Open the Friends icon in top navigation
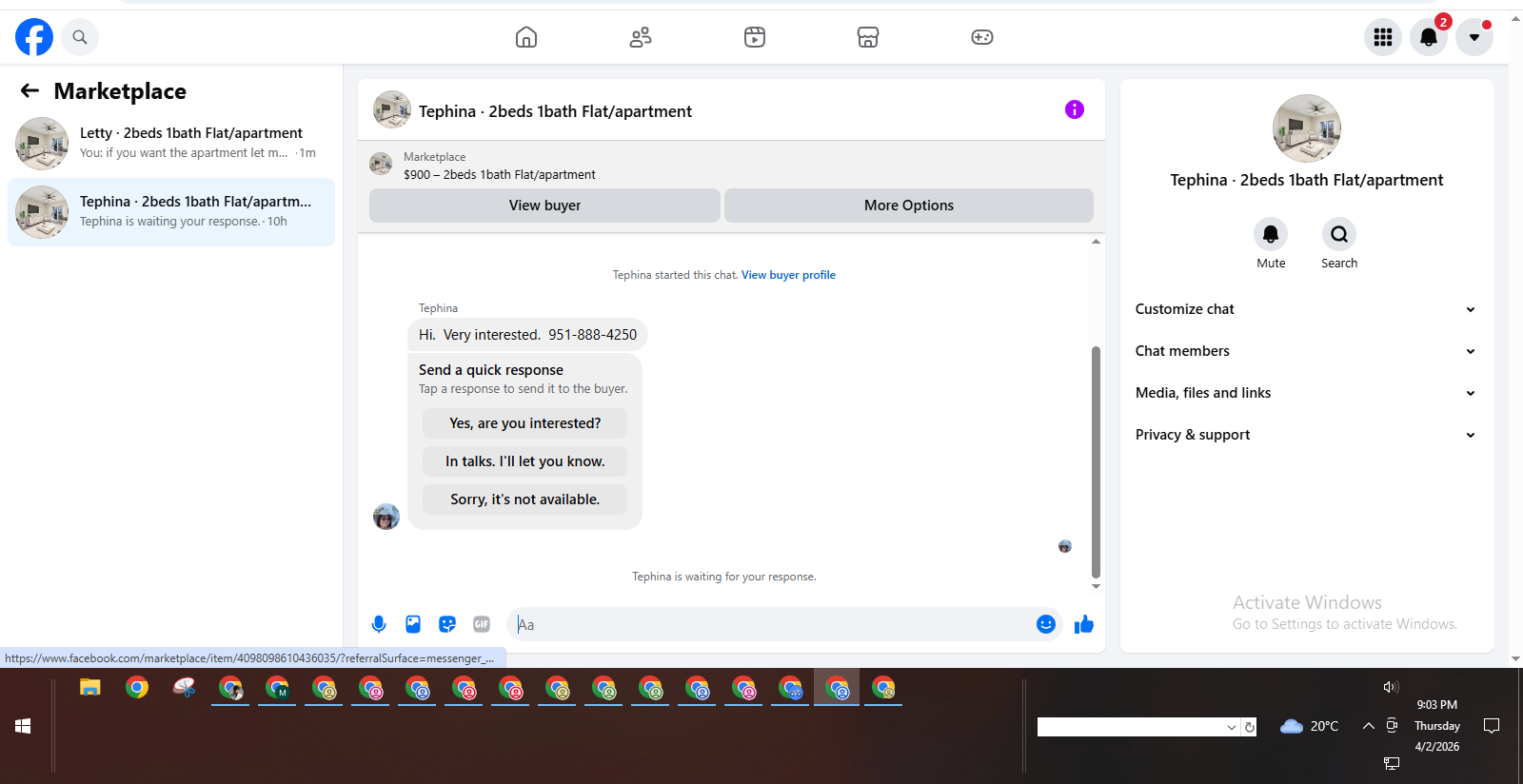Screen dimensions: 1523x784 (641, 37)
